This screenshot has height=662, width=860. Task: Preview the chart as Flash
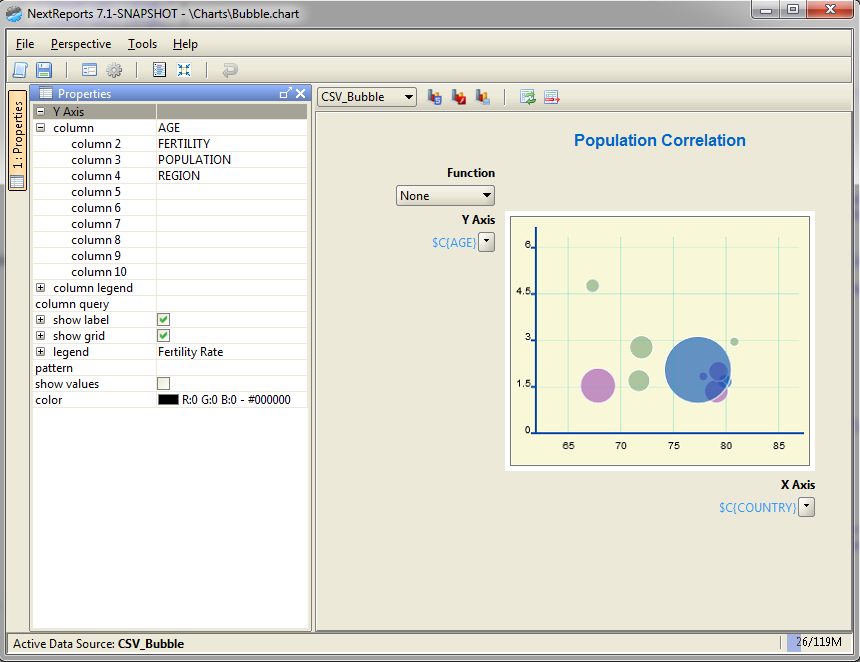458,96
